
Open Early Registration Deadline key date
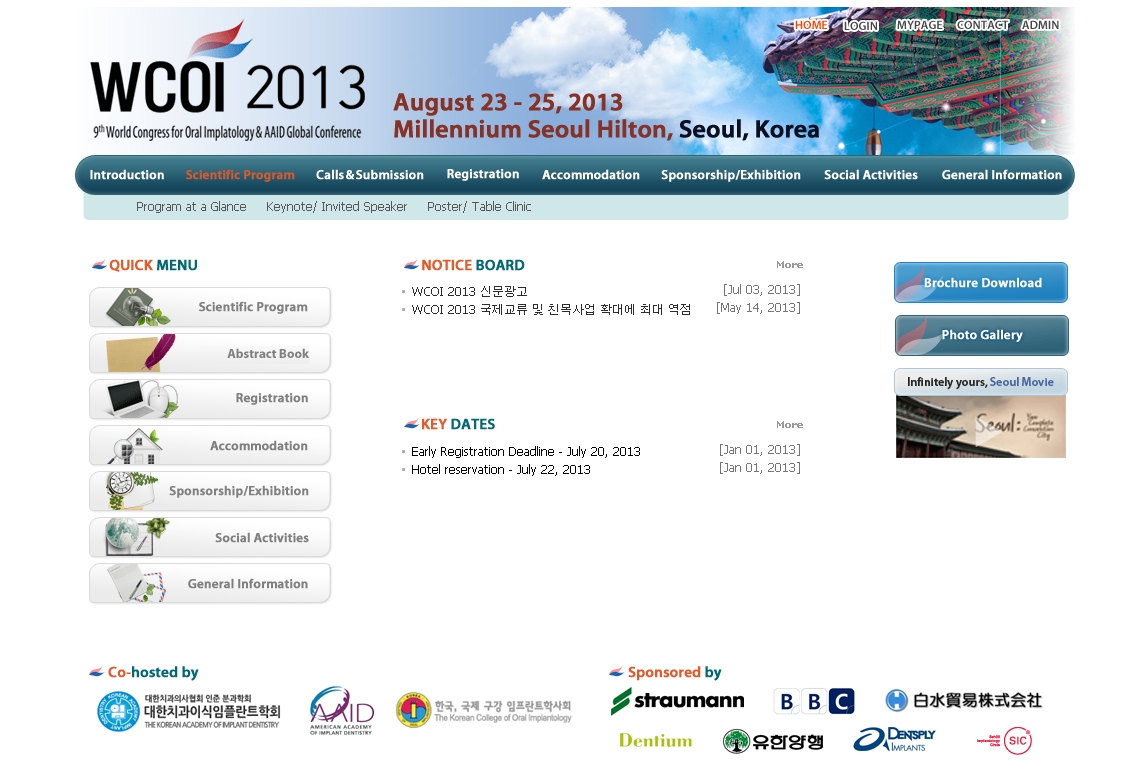526,451
